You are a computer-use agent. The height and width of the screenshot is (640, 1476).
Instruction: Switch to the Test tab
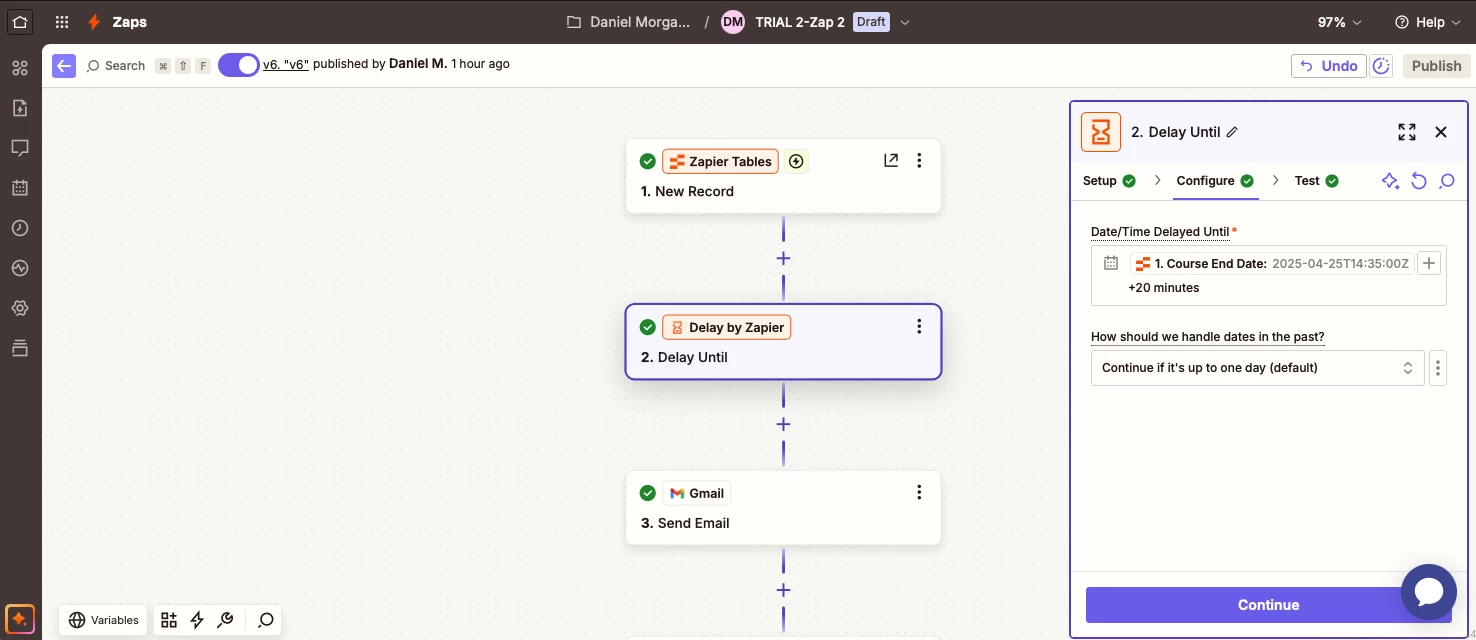point(1316,181)
